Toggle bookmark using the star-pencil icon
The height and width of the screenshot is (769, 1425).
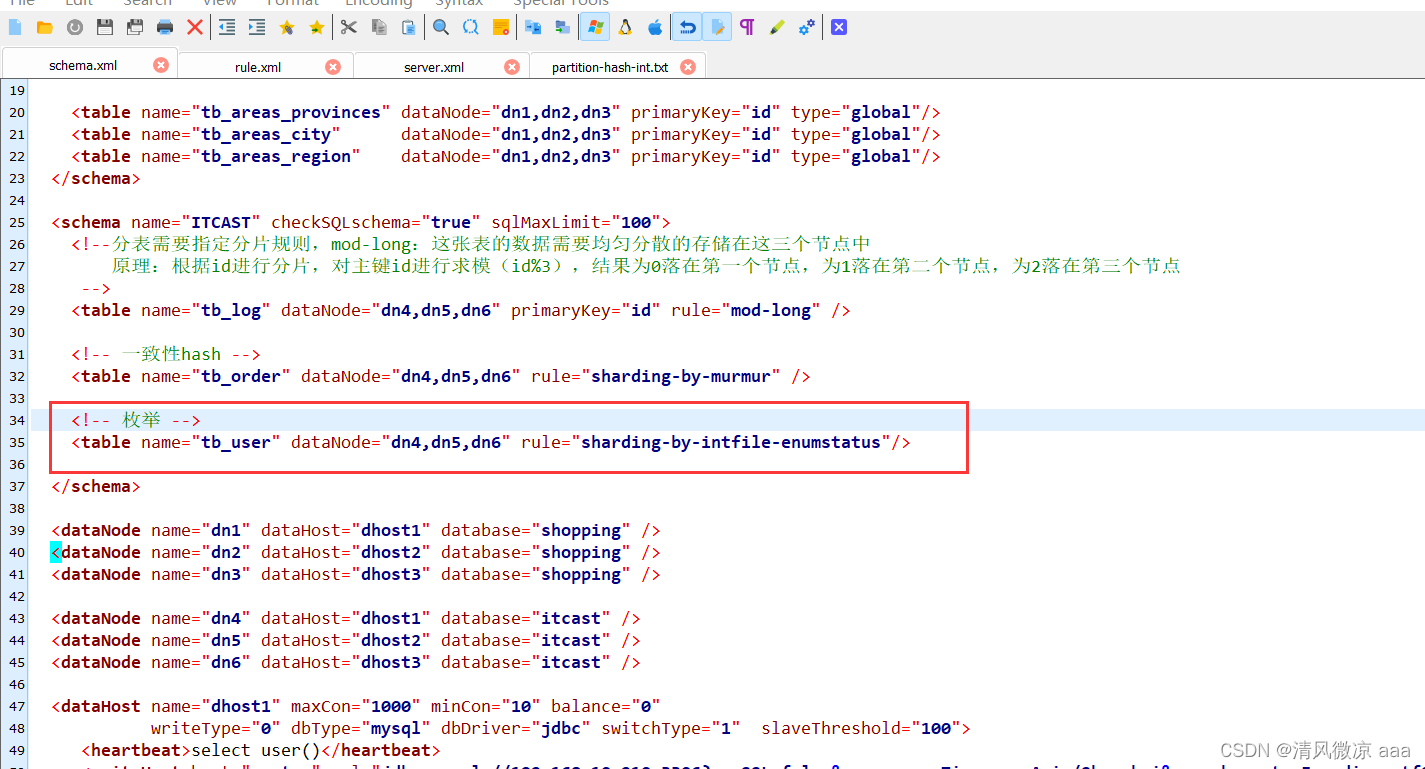click(x=287, y=28)
